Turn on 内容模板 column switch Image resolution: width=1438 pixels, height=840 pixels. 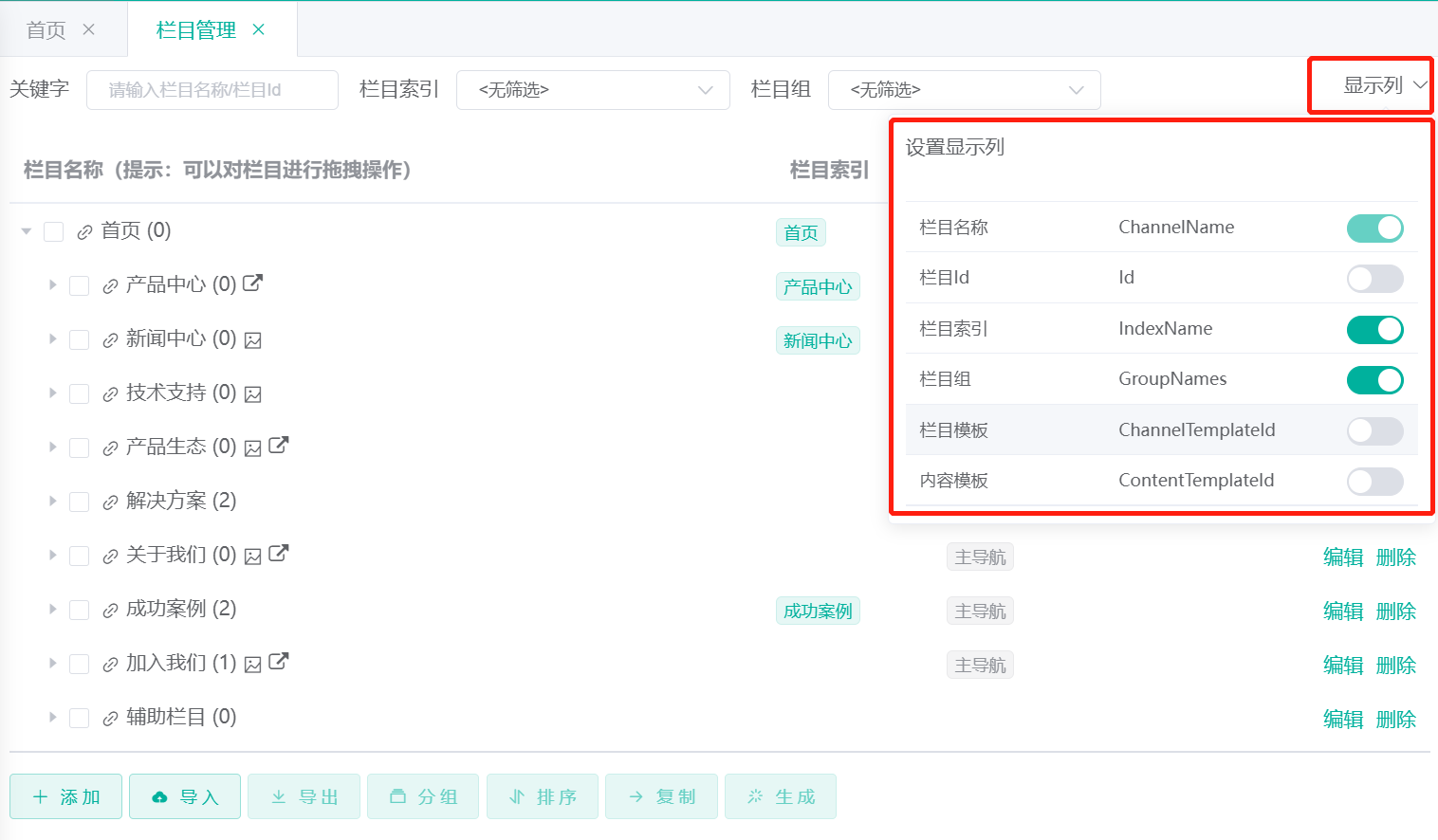point(1374,482)
